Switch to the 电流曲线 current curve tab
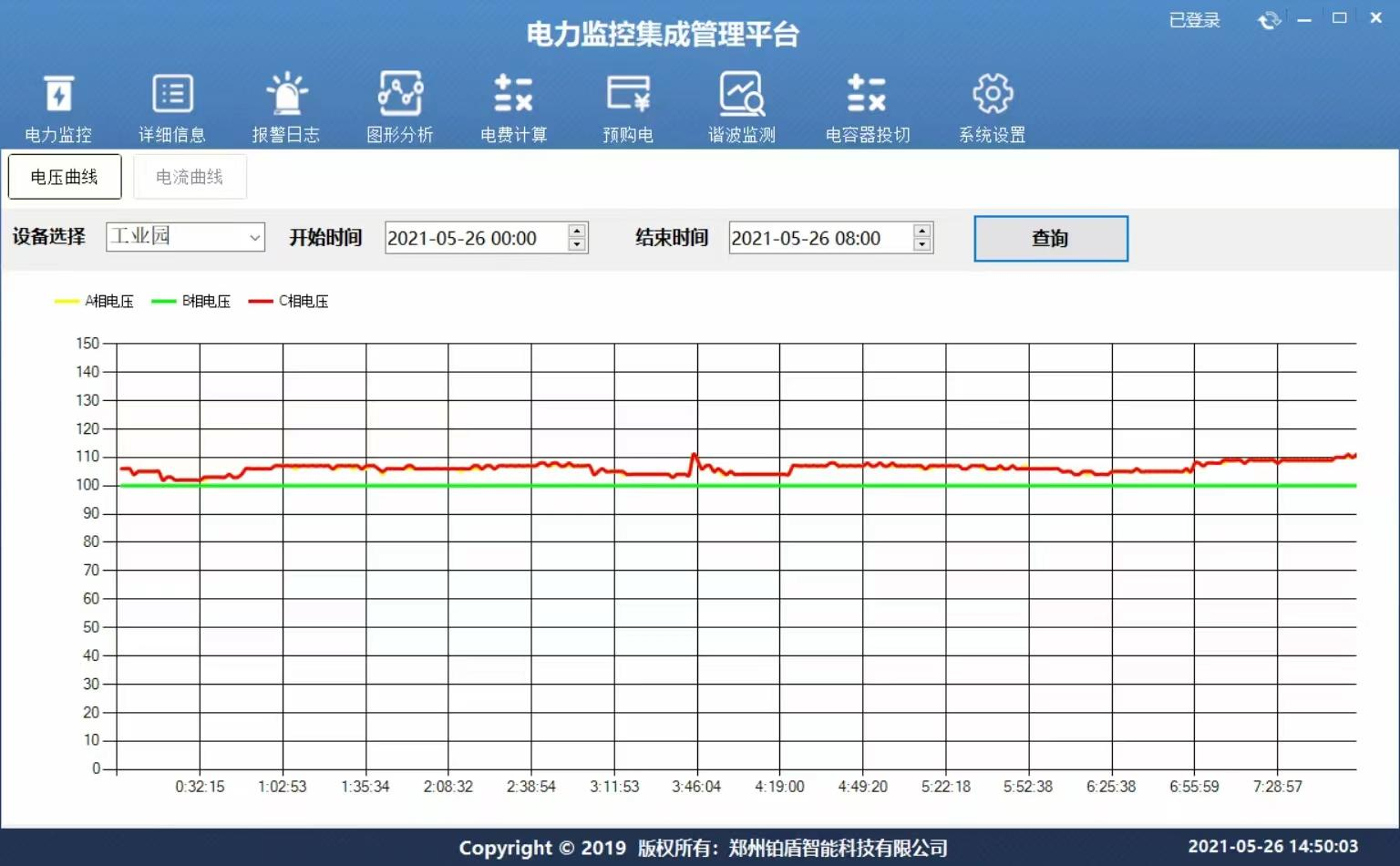This screenshot has width=1400, height=866. click(x=190, y=177)
